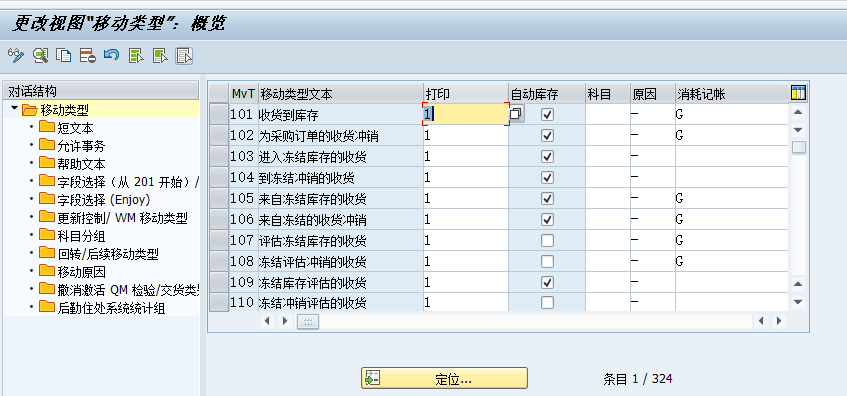Click the vertical scrollbar thumb
847x396 pixels.
[798, 147]
